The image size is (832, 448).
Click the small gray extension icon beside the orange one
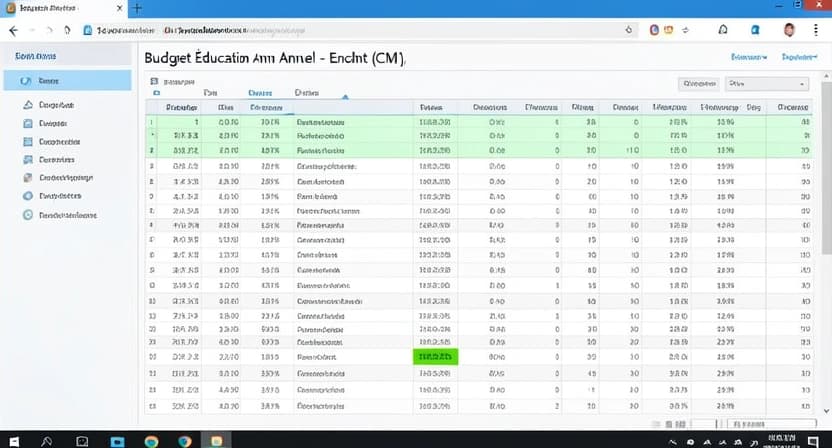(x=685, y=30)
